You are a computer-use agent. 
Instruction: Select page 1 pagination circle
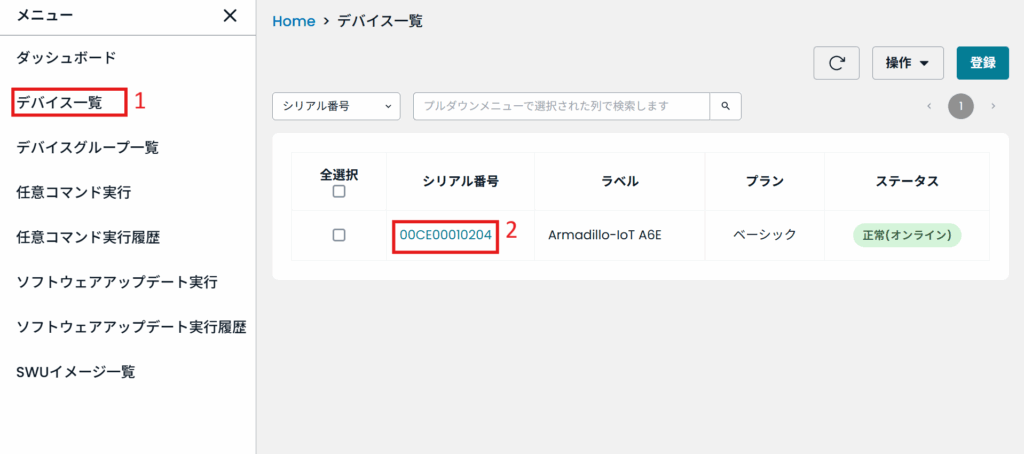(961, 106)
